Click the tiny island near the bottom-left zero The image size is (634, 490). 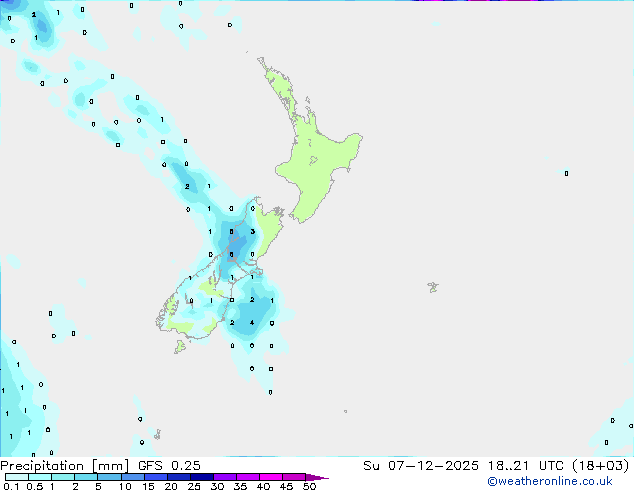(x=157, y=434)
